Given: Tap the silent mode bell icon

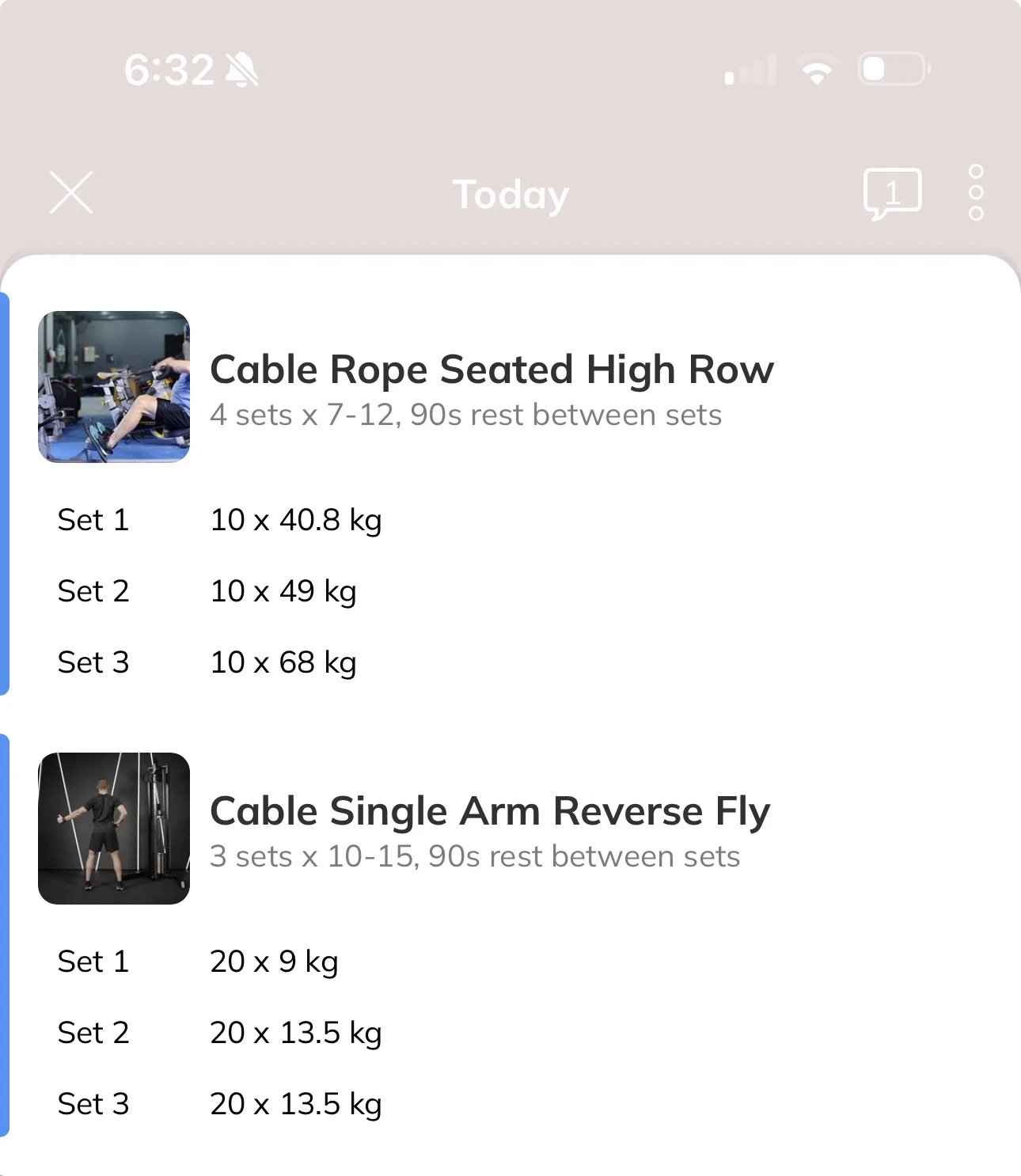Looking at the screenshot, I should 242,70.
